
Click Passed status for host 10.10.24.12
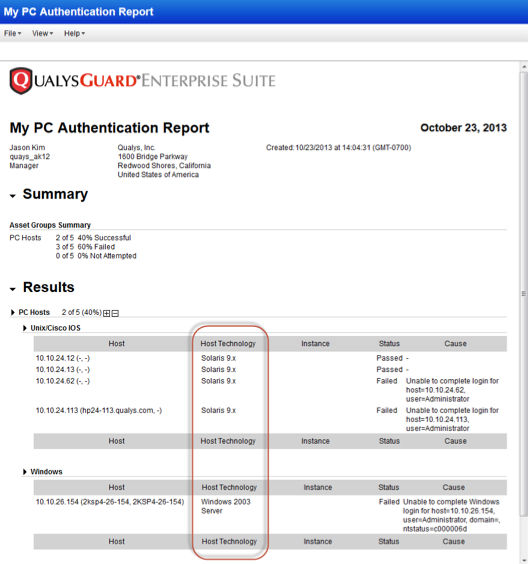click(390, 358)
